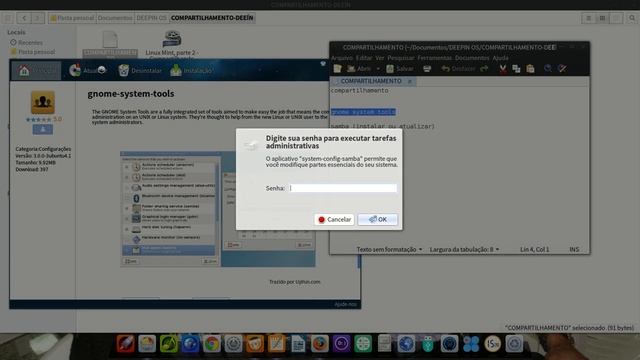The width and height of the screenshot is (640, 360).
Task: Open Instalação tab in software center
Action: 191,70
